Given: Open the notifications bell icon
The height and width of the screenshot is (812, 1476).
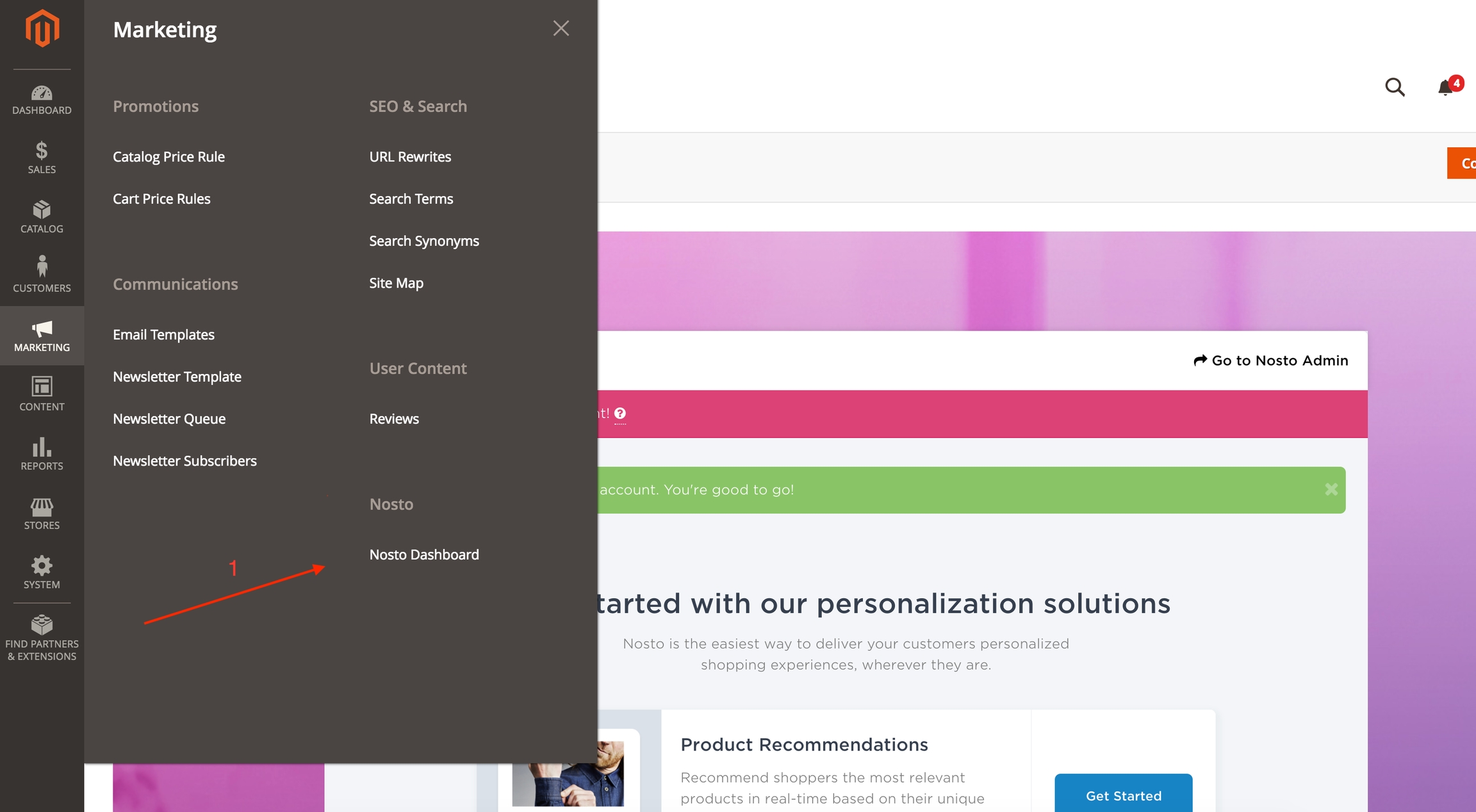Looking at the screenshot, I should coord(1445,88).
